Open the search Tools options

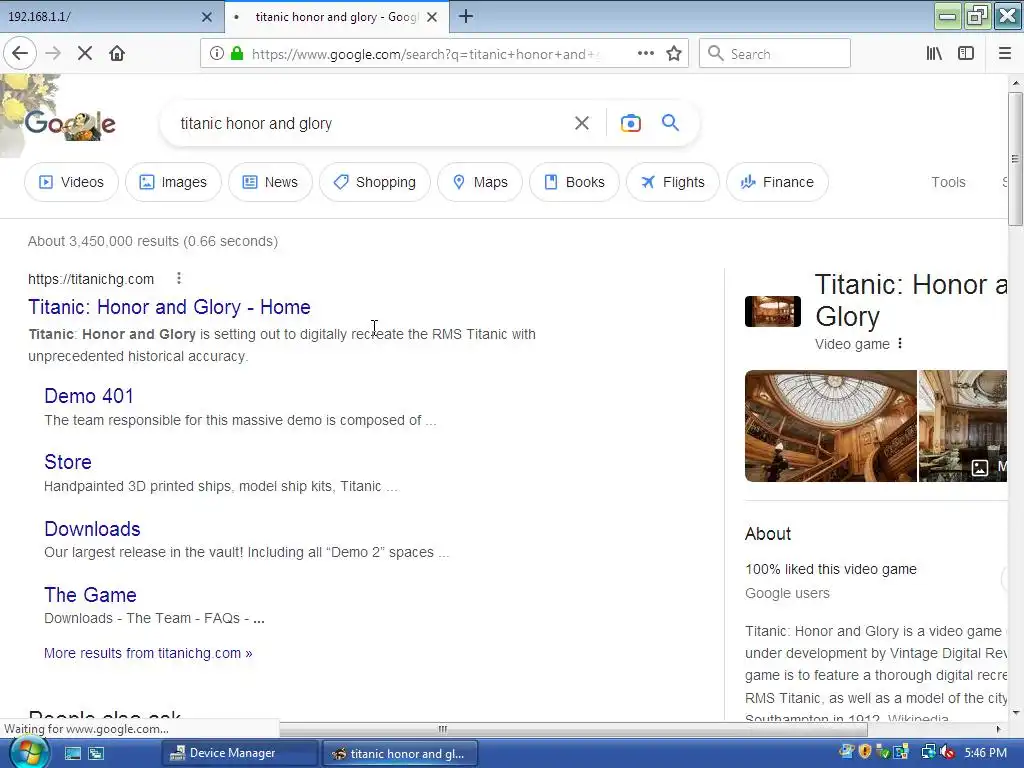click(948, 182)
